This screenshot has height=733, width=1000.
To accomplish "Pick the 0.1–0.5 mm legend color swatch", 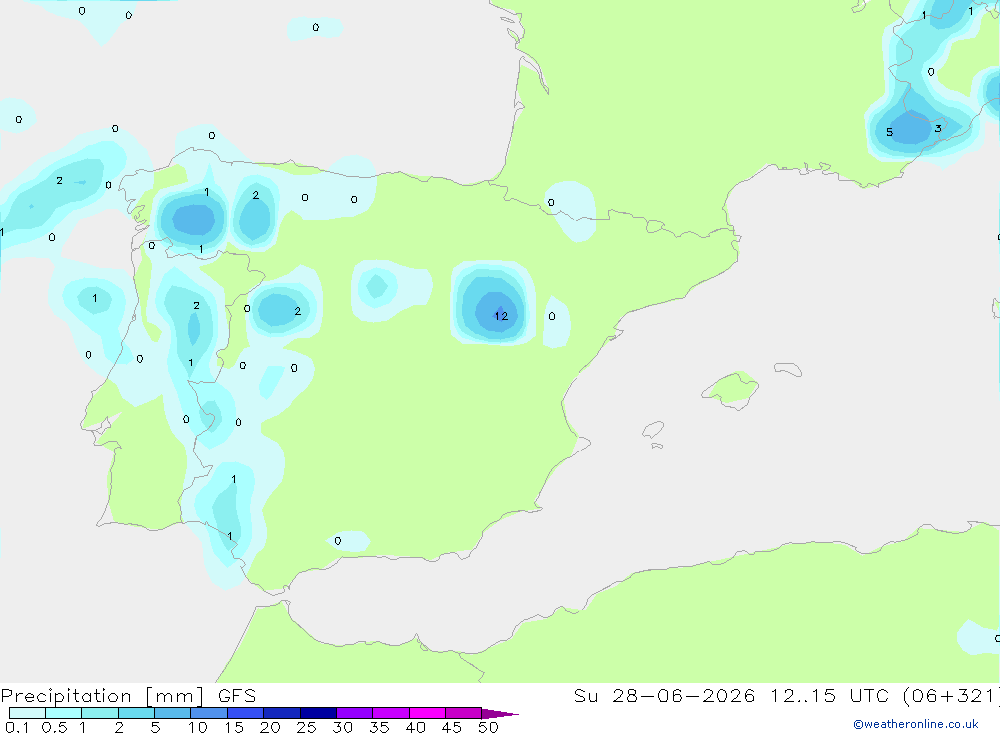I will click(x=27, y=713).
